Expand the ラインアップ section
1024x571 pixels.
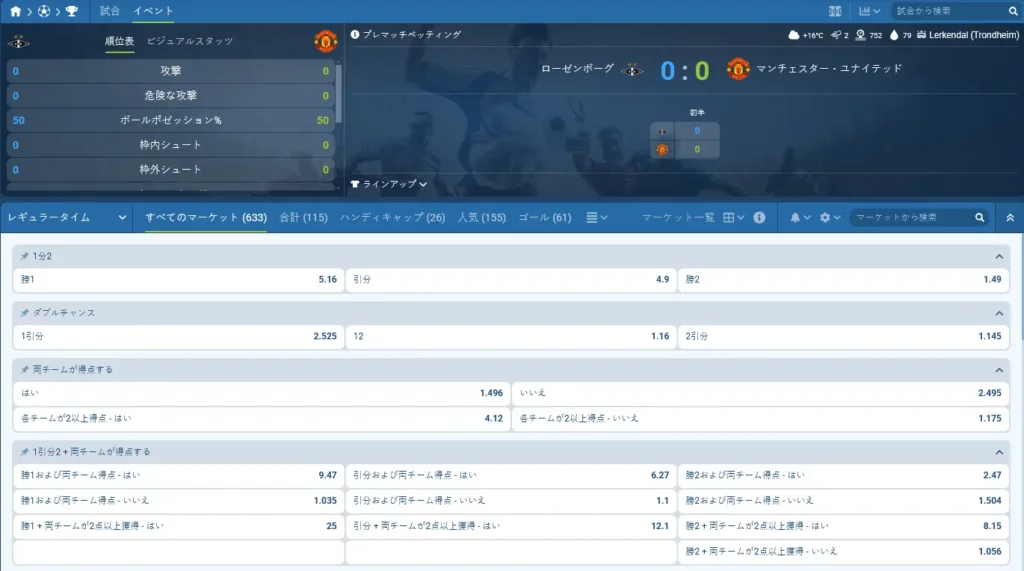[389, 184]
